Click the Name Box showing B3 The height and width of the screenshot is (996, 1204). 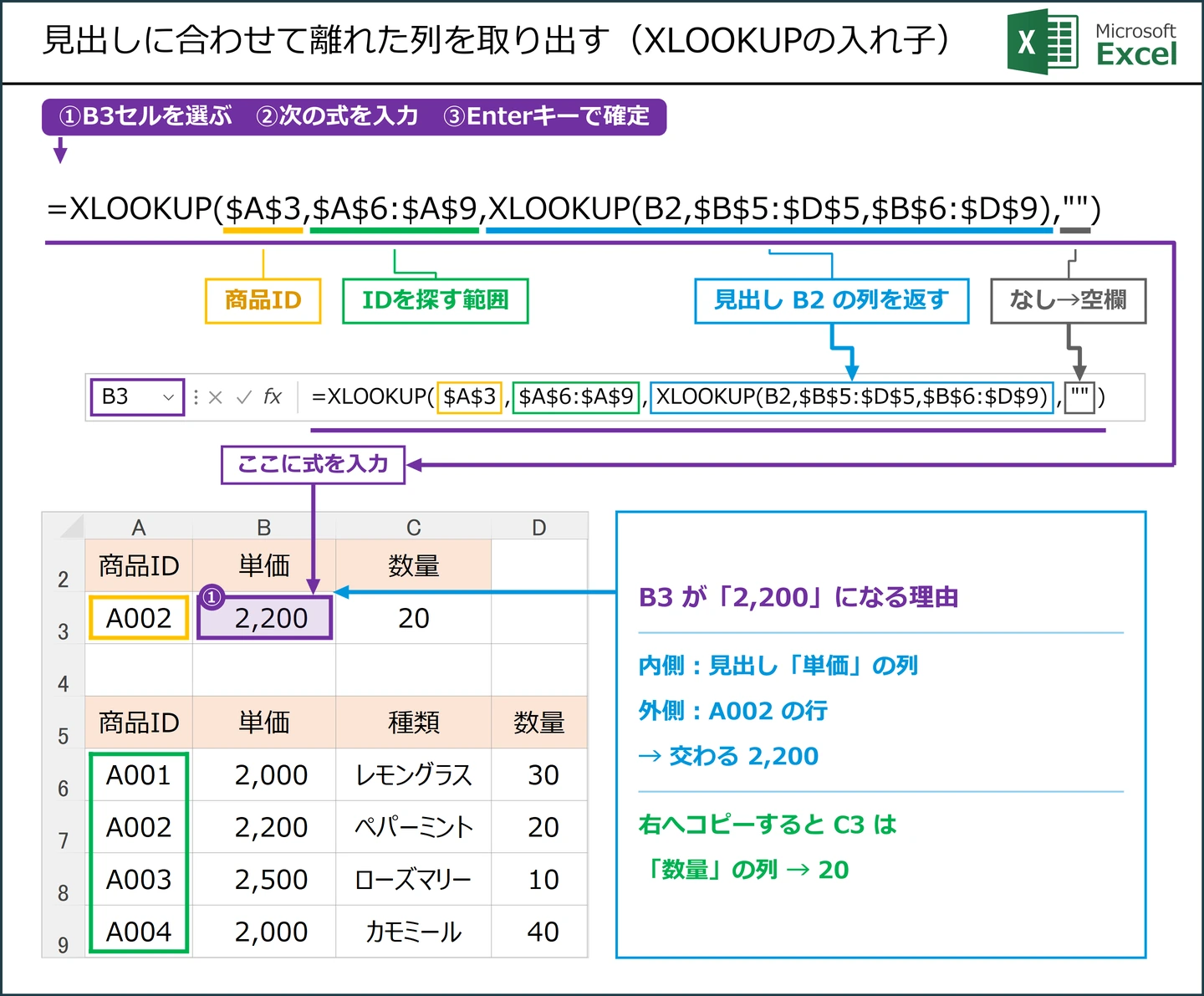(137, 396)
